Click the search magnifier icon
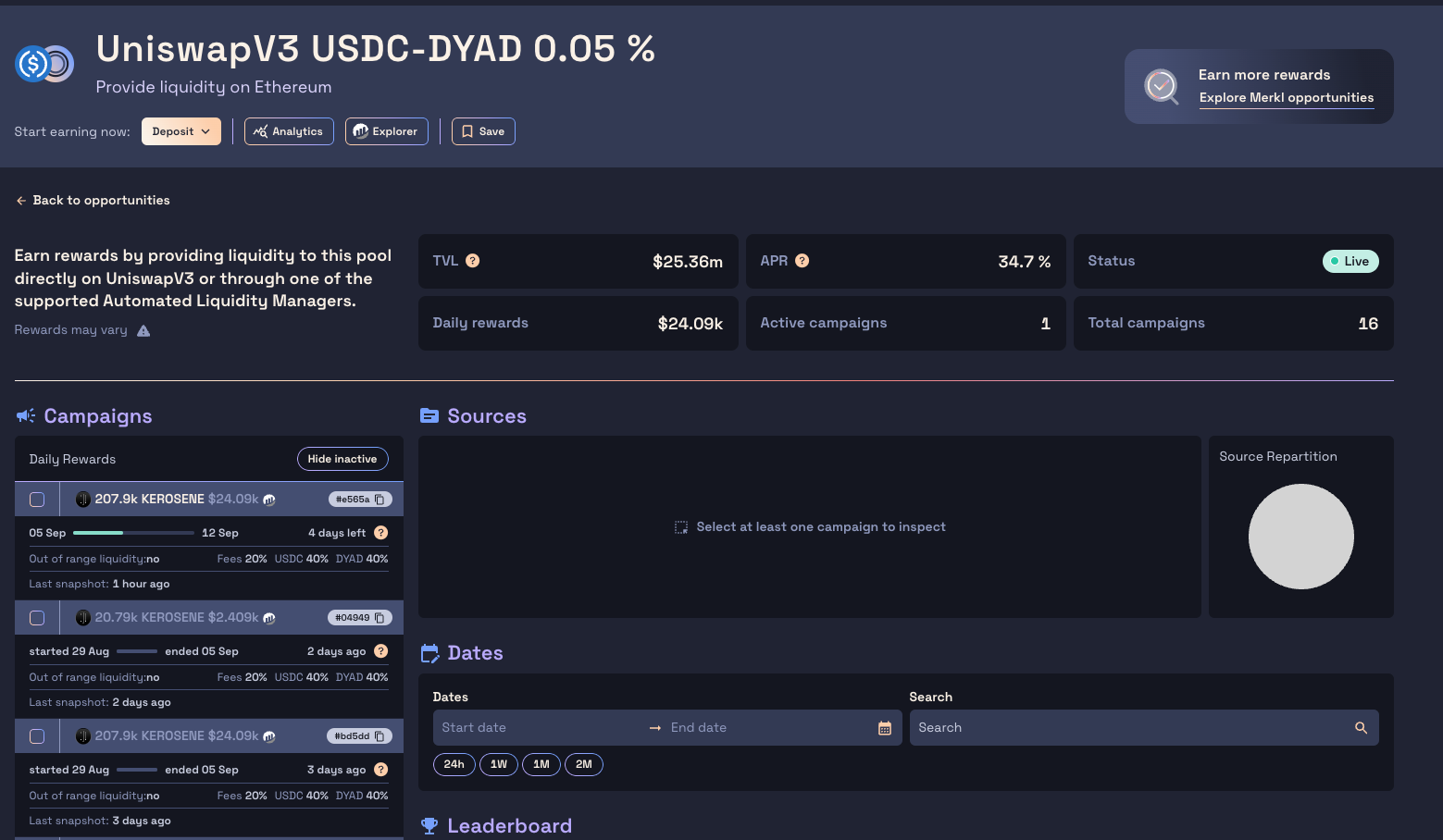This screenshot has width=1443, height=840. point(1360,728)
